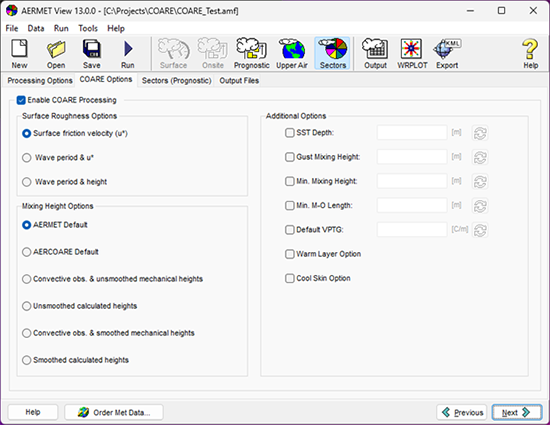The image size is (550, 425).
Task: Choose Smoothed calculated heights
Action: click(x=26, y=360)
